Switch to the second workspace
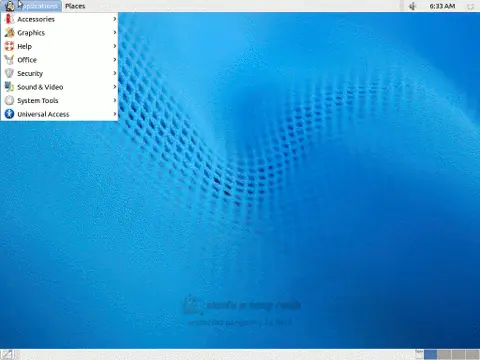The width and height of the screenshot is (480, 360). [444, 354]
